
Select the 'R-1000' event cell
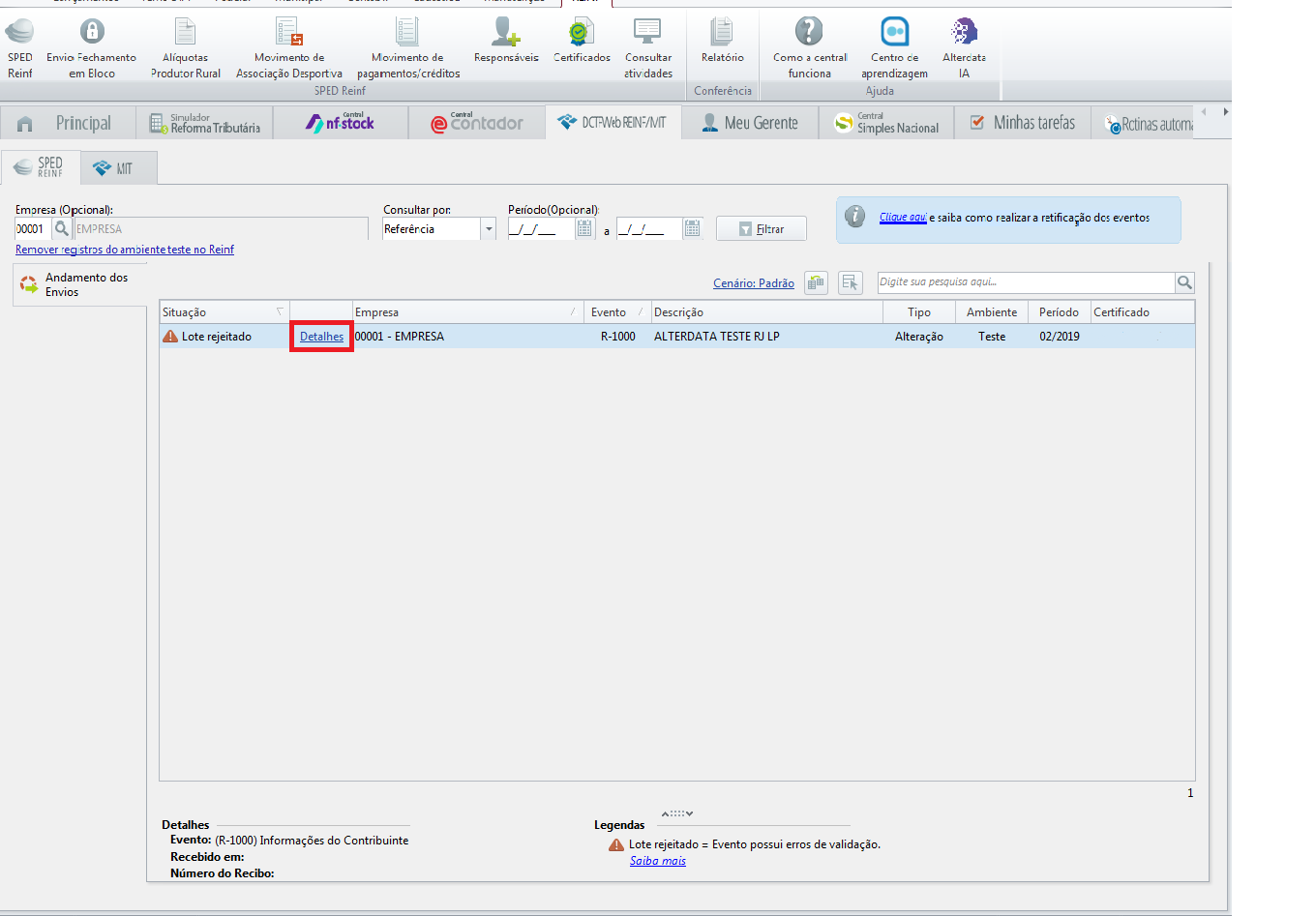coord(618,337)
